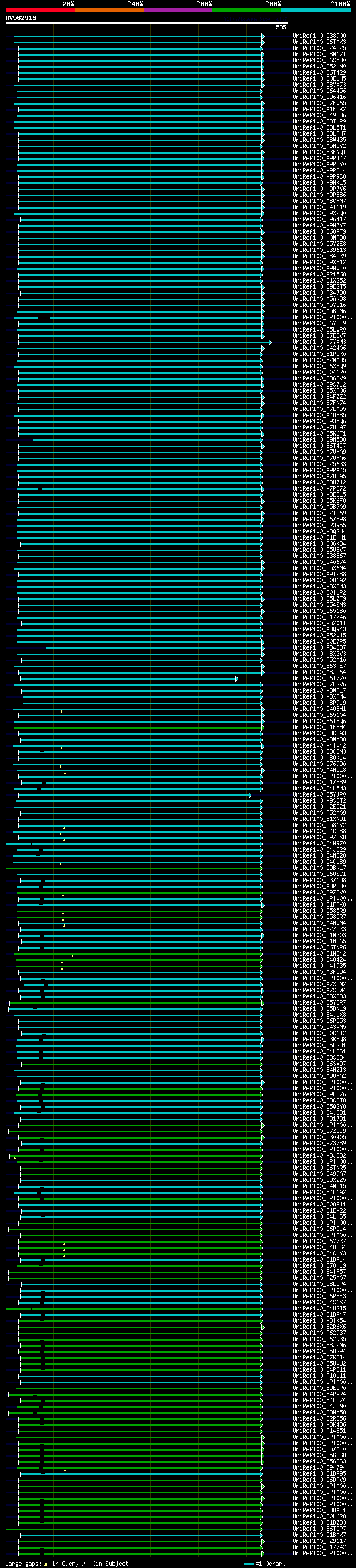The height and width of the screenshot is (1568, 356).
Task: Open the UniRef100_Q8W171 hit label
Action: [319, 54]
